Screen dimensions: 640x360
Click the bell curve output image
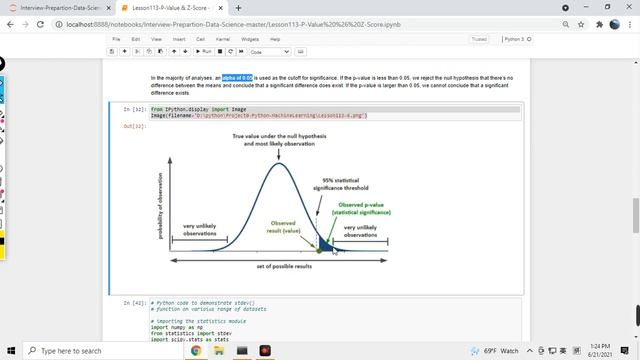274,201
